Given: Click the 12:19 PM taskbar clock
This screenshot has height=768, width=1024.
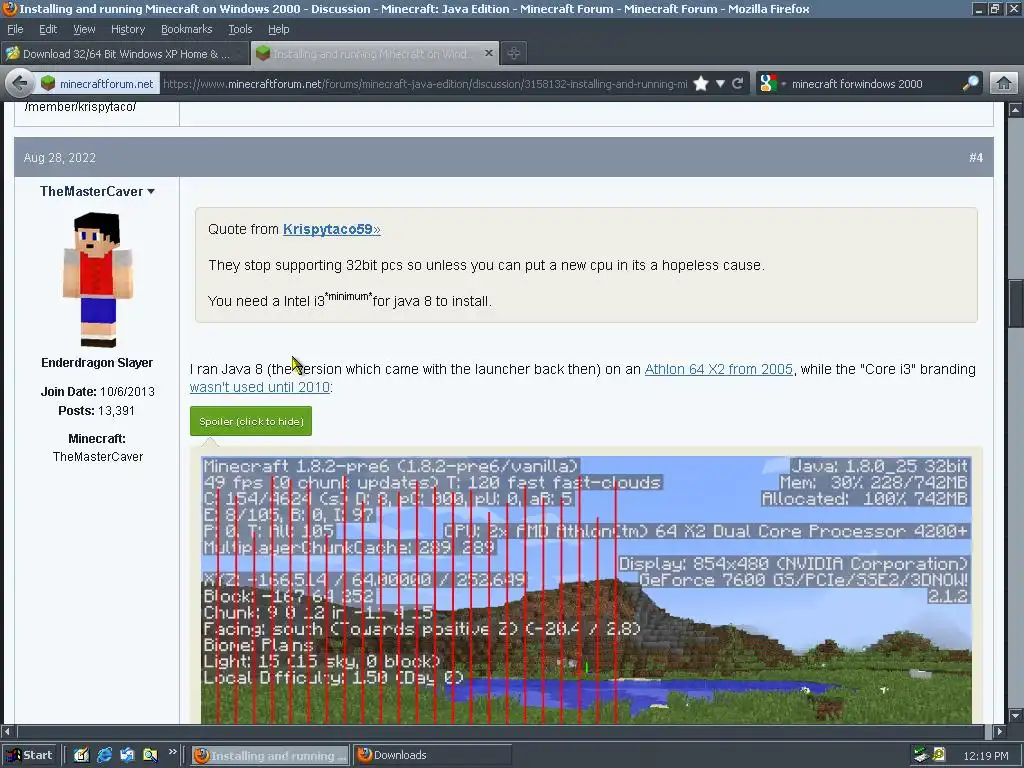Looking at the screenshot, I should [x=985, y=756].
